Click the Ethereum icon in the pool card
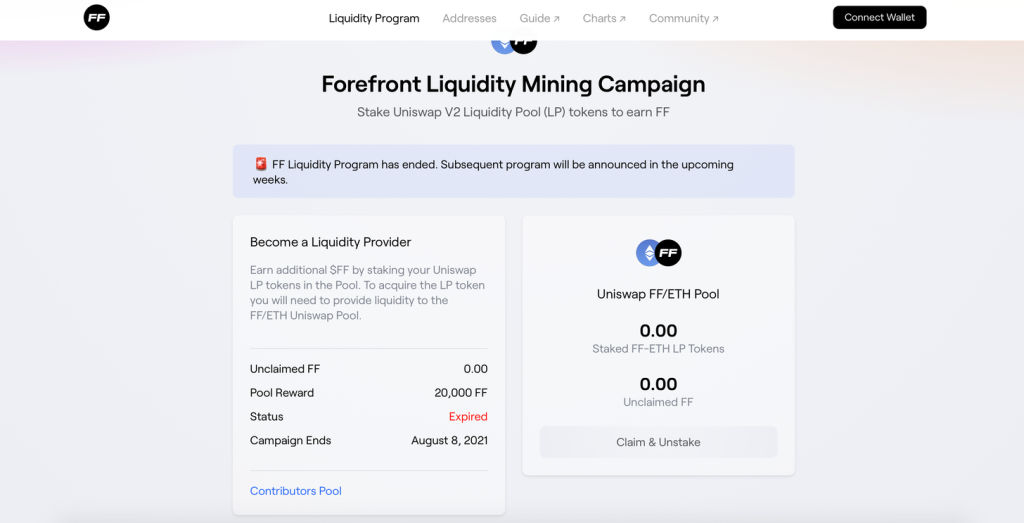Viewport: 1024px width, 523px height. pyautogui.click(x=647, y=253)
